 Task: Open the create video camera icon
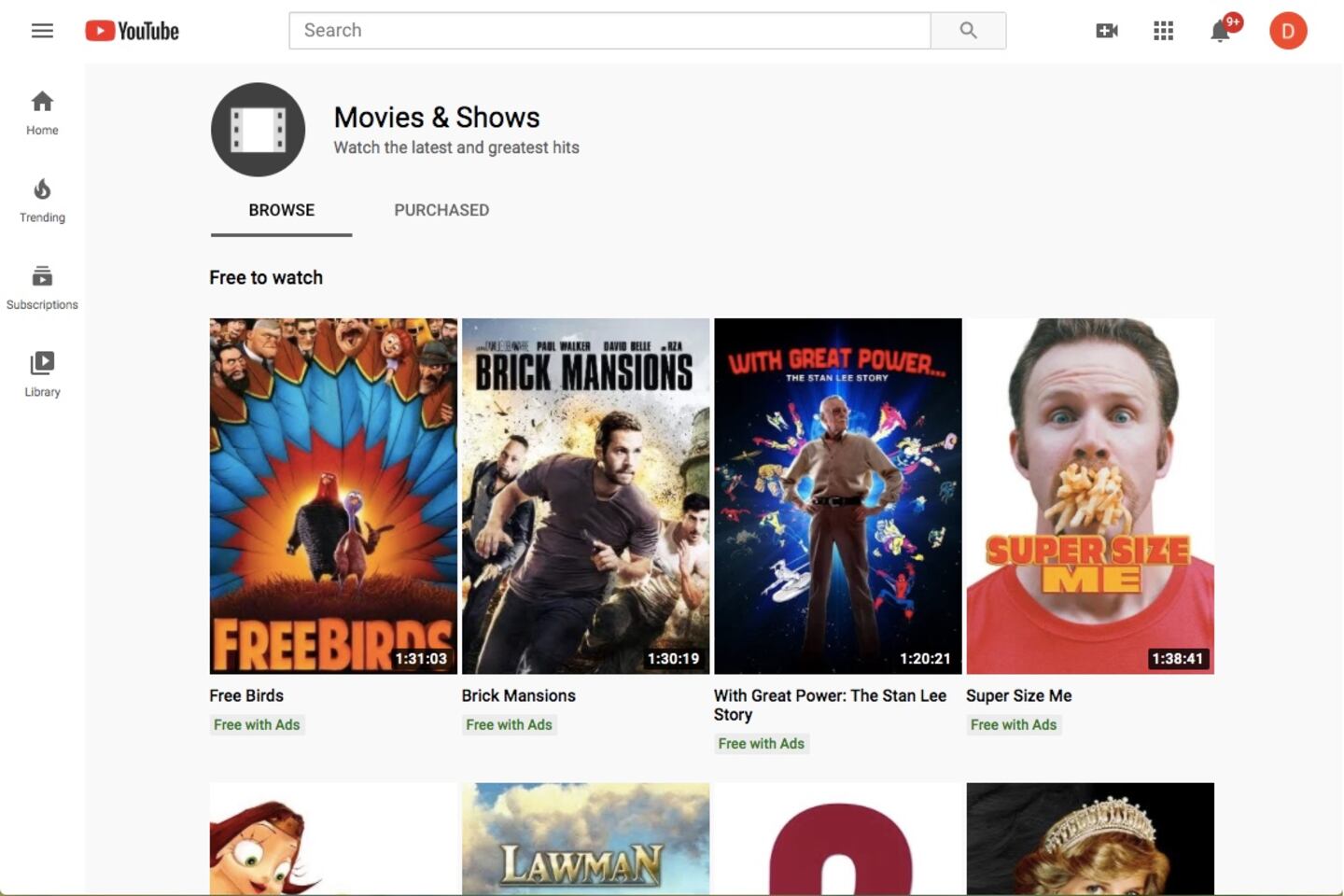[1106, 31]
